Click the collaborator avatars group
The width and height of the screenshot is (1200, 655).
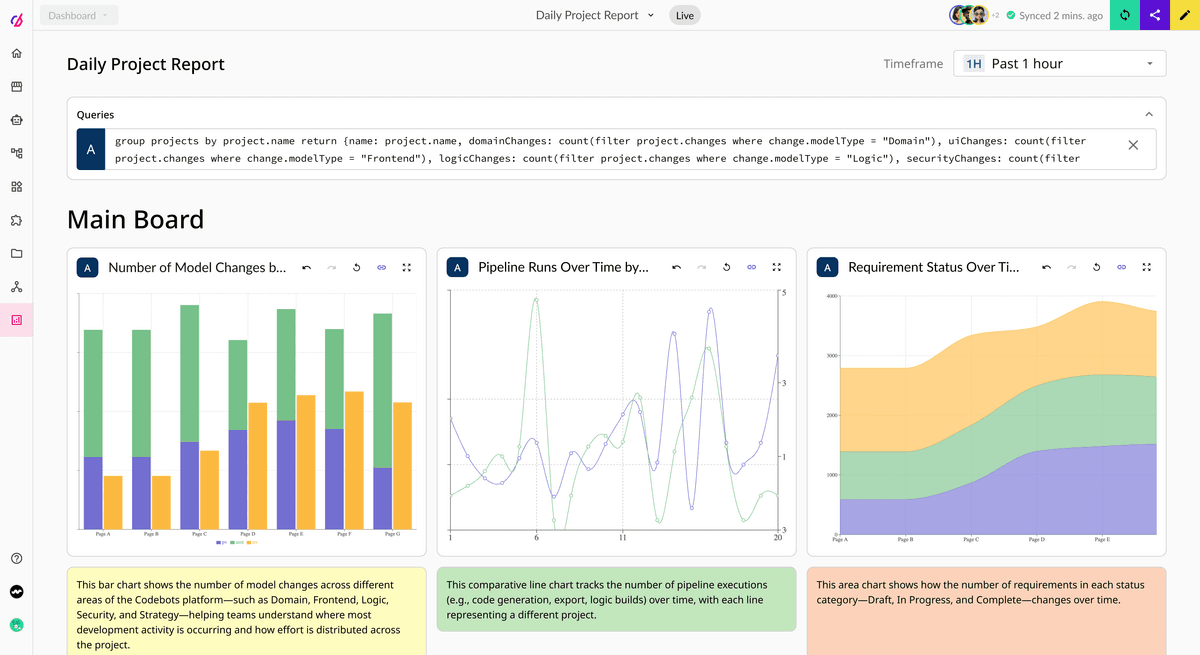coord(969,15)
